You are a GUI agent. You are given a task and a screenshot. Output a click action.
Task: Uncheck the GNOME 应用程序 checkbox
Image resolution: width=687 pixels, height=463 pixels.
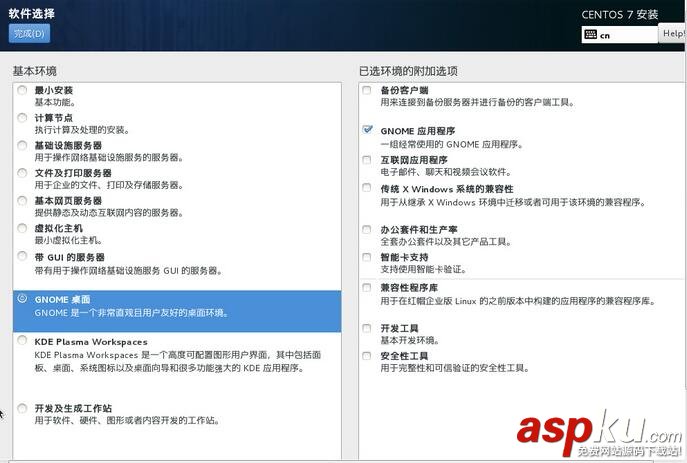(x=367, y=129)
